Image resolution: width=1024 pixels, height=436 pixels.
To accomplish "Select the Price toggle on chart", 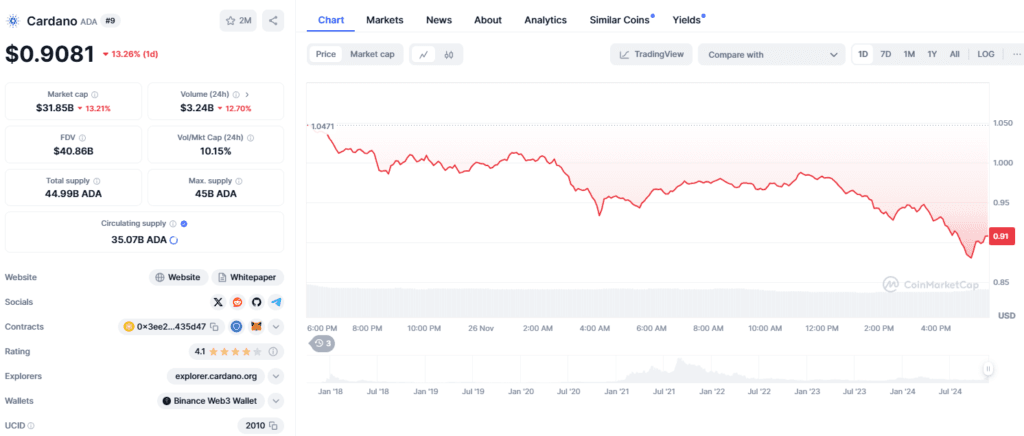I will (326, 54).
